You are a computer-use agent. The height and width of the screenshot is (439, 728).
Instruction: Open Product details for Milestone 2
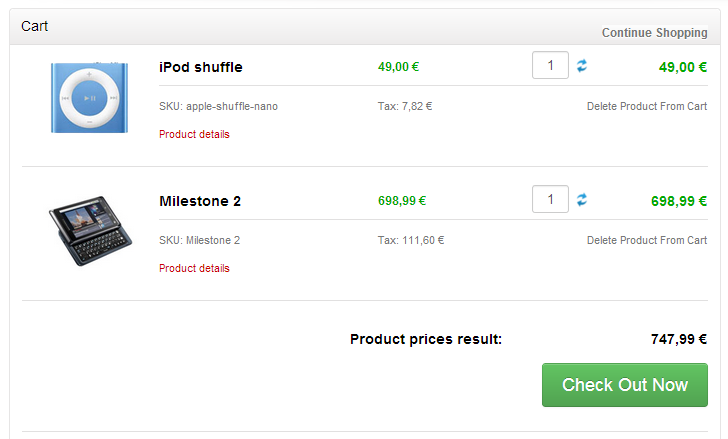194,268
